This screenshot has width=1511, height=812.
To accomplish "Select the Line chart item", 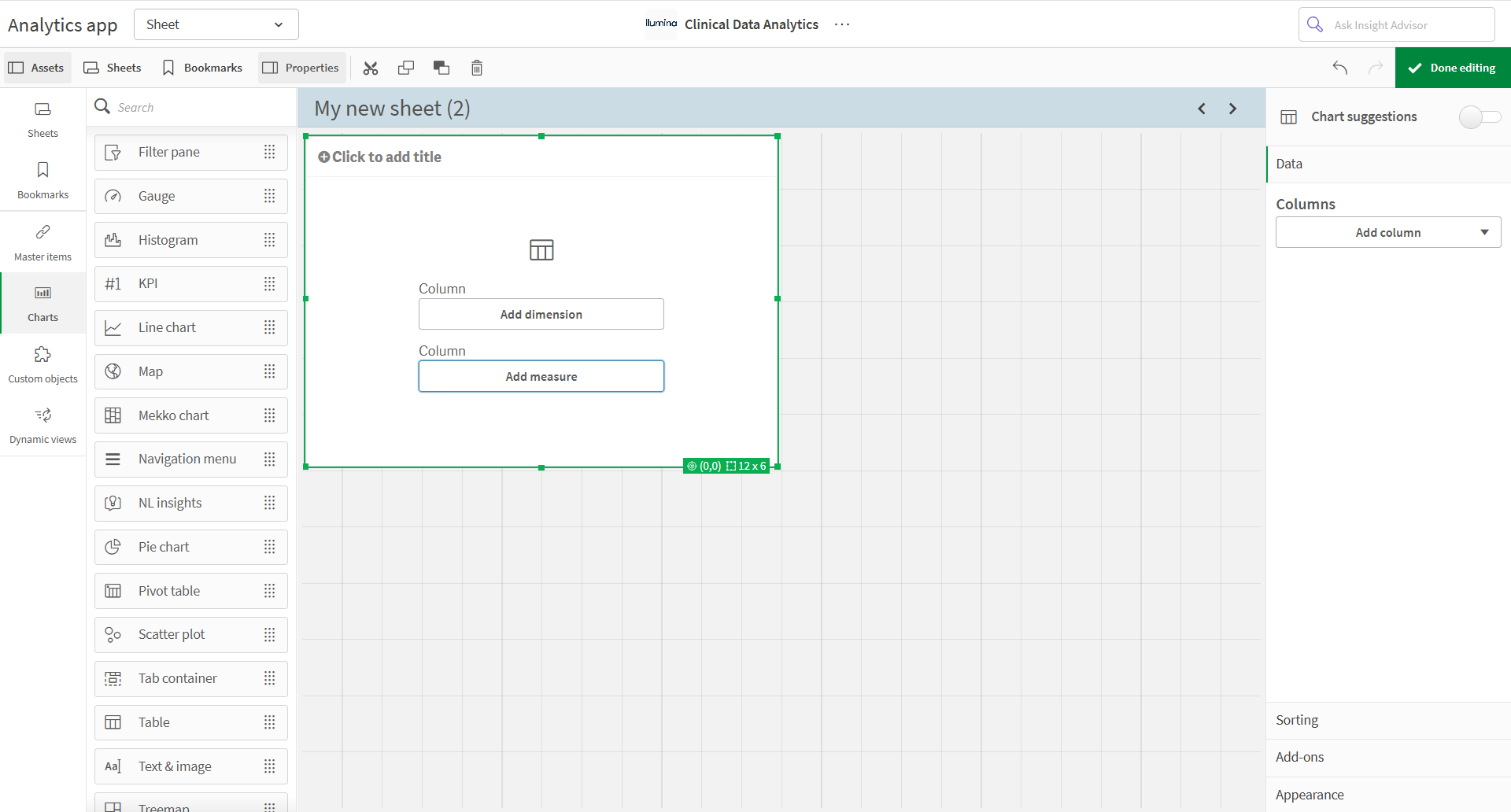I will point(191,327).
